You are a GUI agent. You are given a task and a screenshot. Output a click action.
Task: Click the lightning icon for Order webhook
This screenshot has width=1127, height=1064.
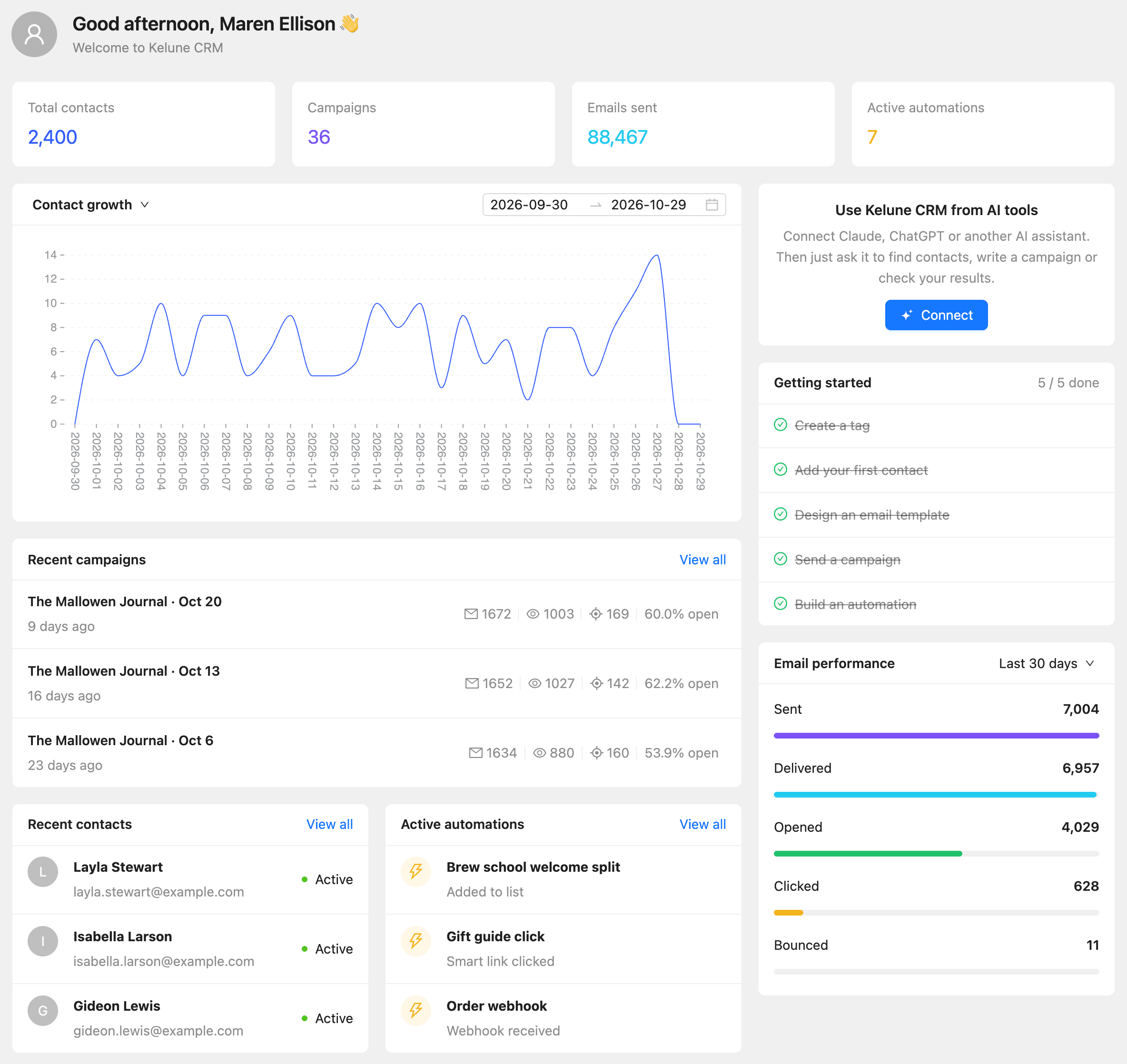click(416, 1010)
